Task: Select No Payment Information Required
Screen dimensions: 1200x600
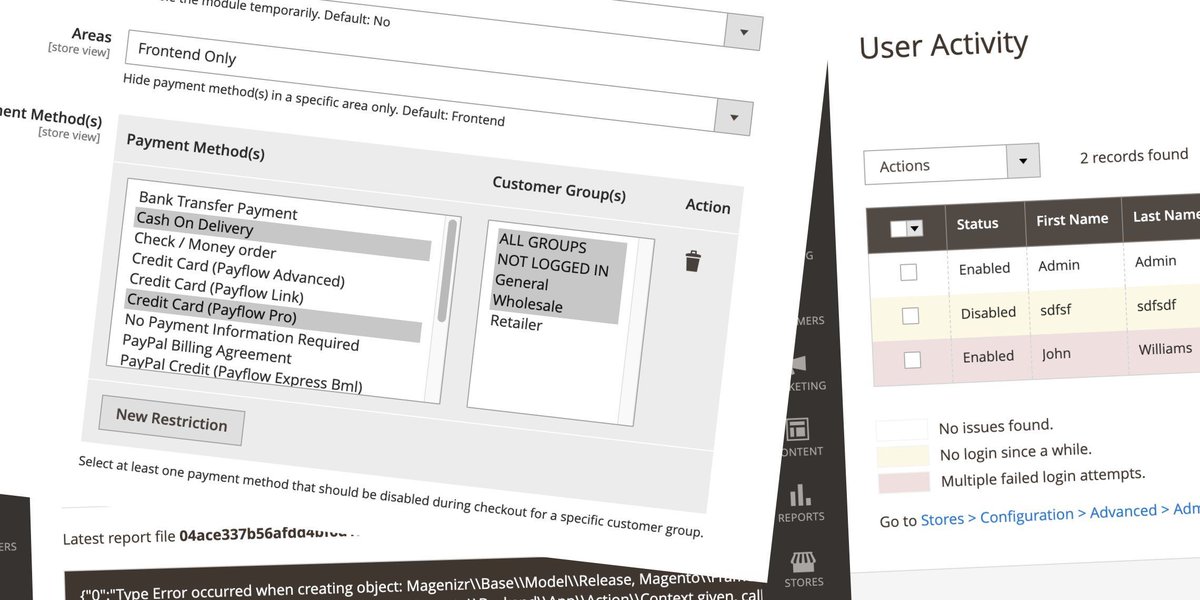Action: pos(241,331)
